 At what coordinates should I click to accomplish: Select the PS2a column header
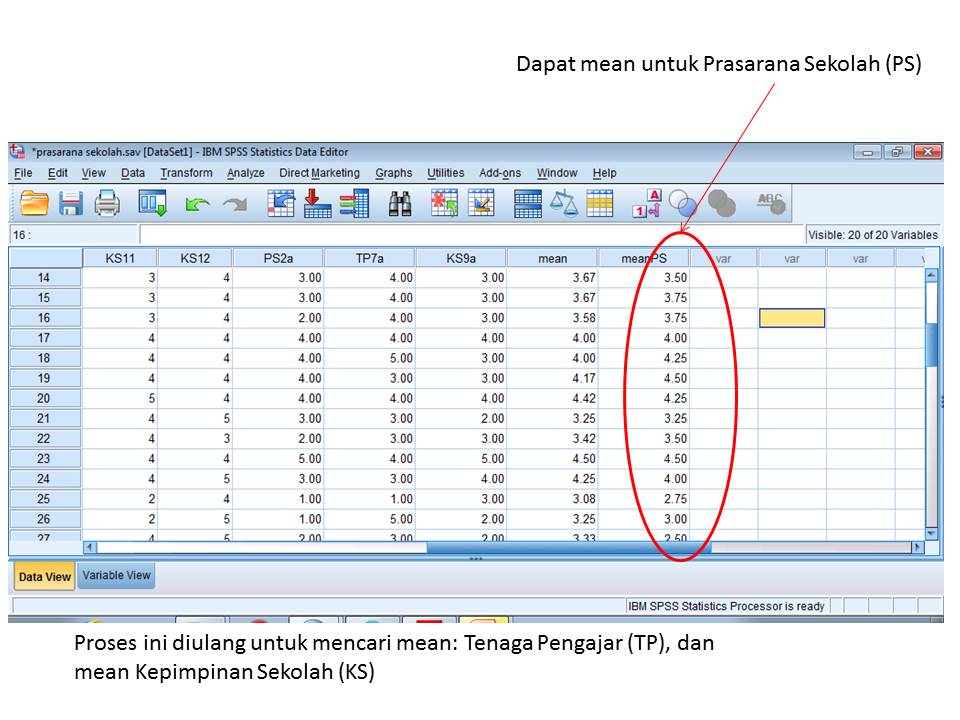tap(278, 258)
